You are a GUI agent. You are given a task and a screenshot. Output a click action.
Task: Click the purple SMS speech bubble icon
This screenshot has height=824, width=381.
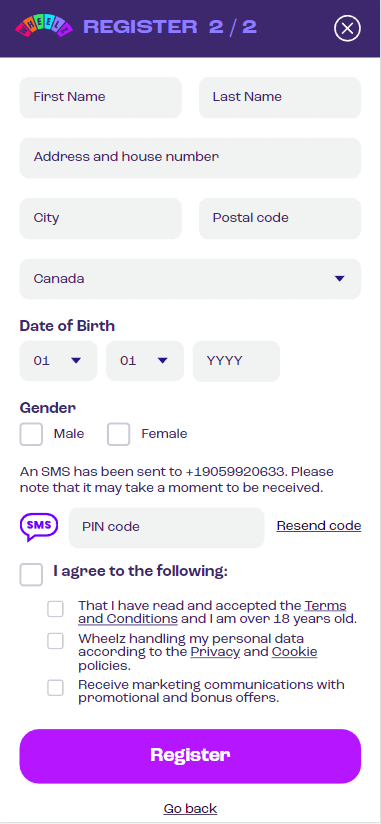point(39,527)
